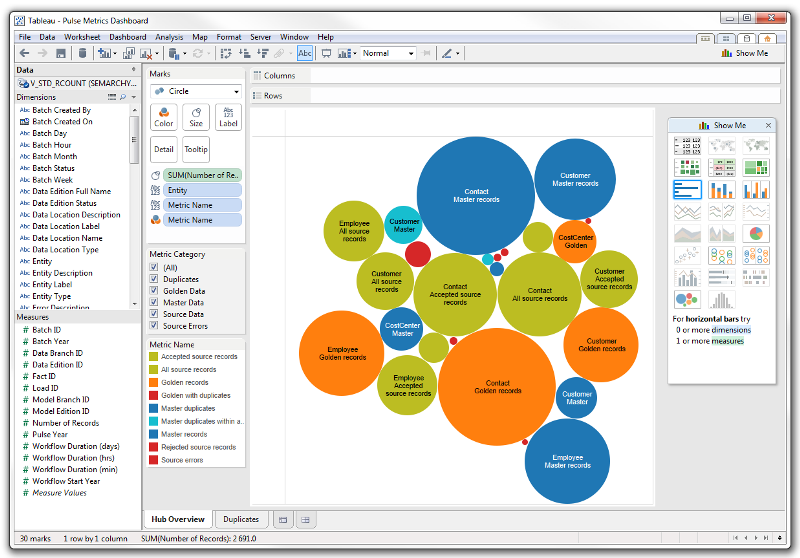Select the Number of Records measure

(65, 423)
